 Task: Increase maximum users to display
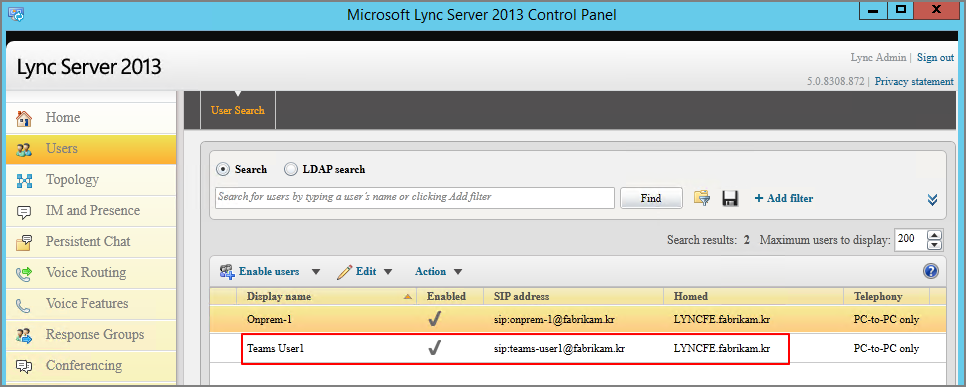pos(935,235)
